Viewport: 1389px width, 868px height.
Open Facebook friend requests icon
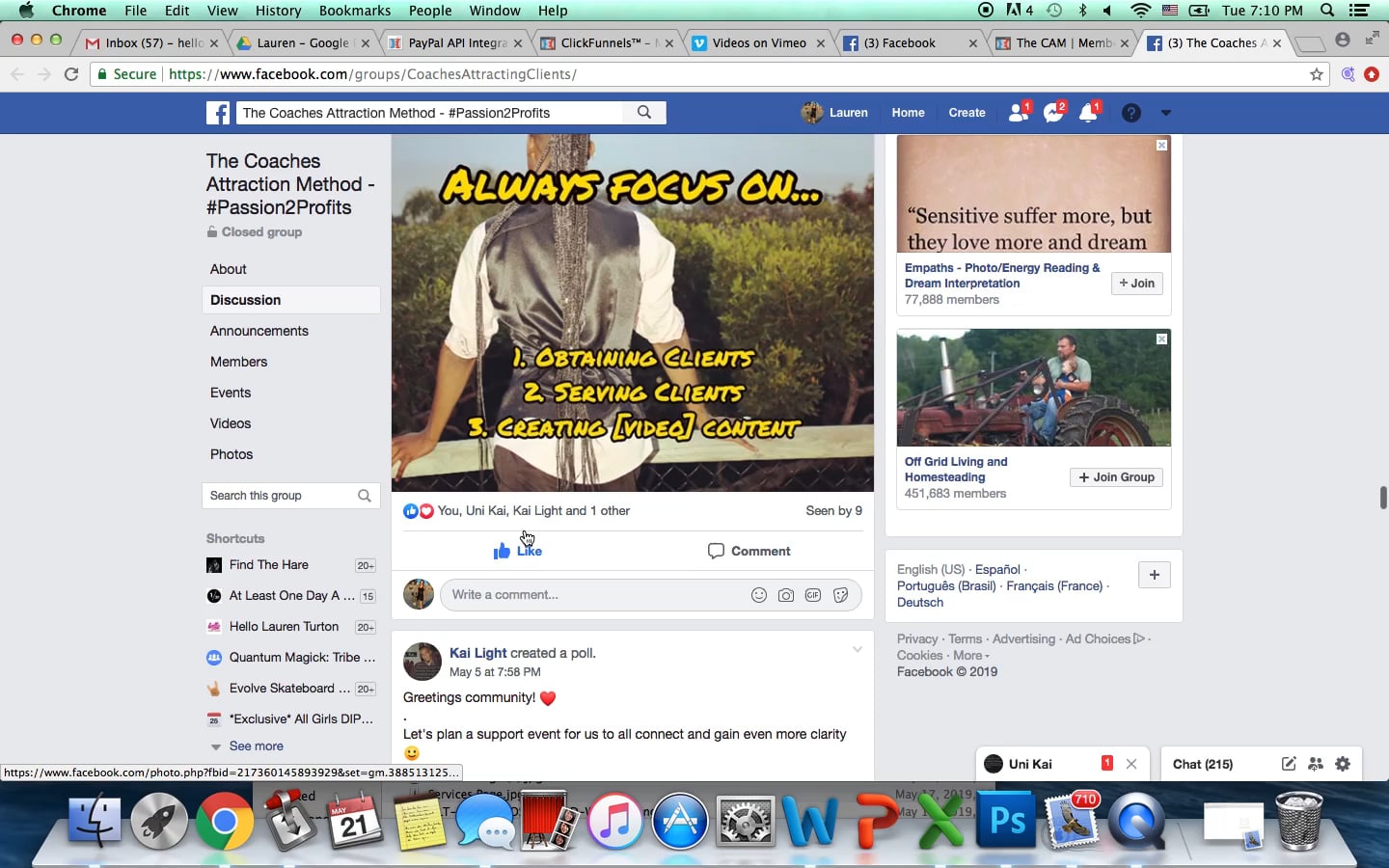coord(1019,113)
